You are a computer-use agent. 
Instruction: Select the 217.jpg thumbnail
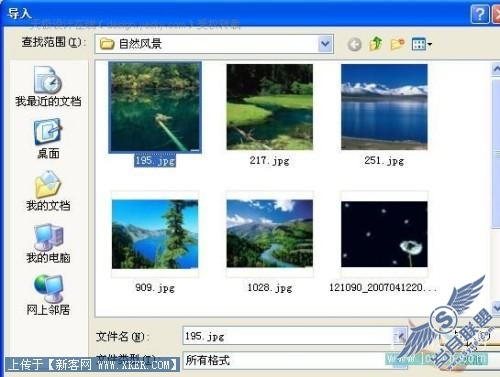[x=269, y=107]
